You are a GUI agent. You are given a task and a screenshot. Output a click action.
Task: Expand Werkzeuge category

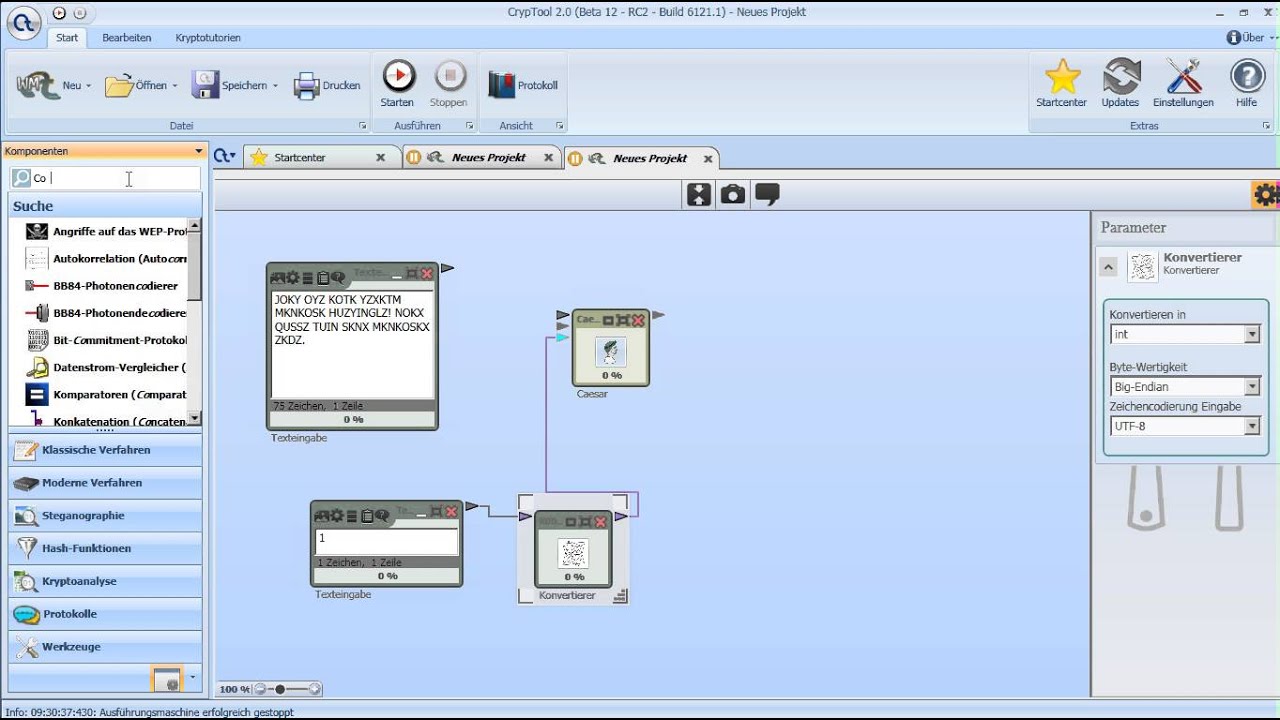105,647
